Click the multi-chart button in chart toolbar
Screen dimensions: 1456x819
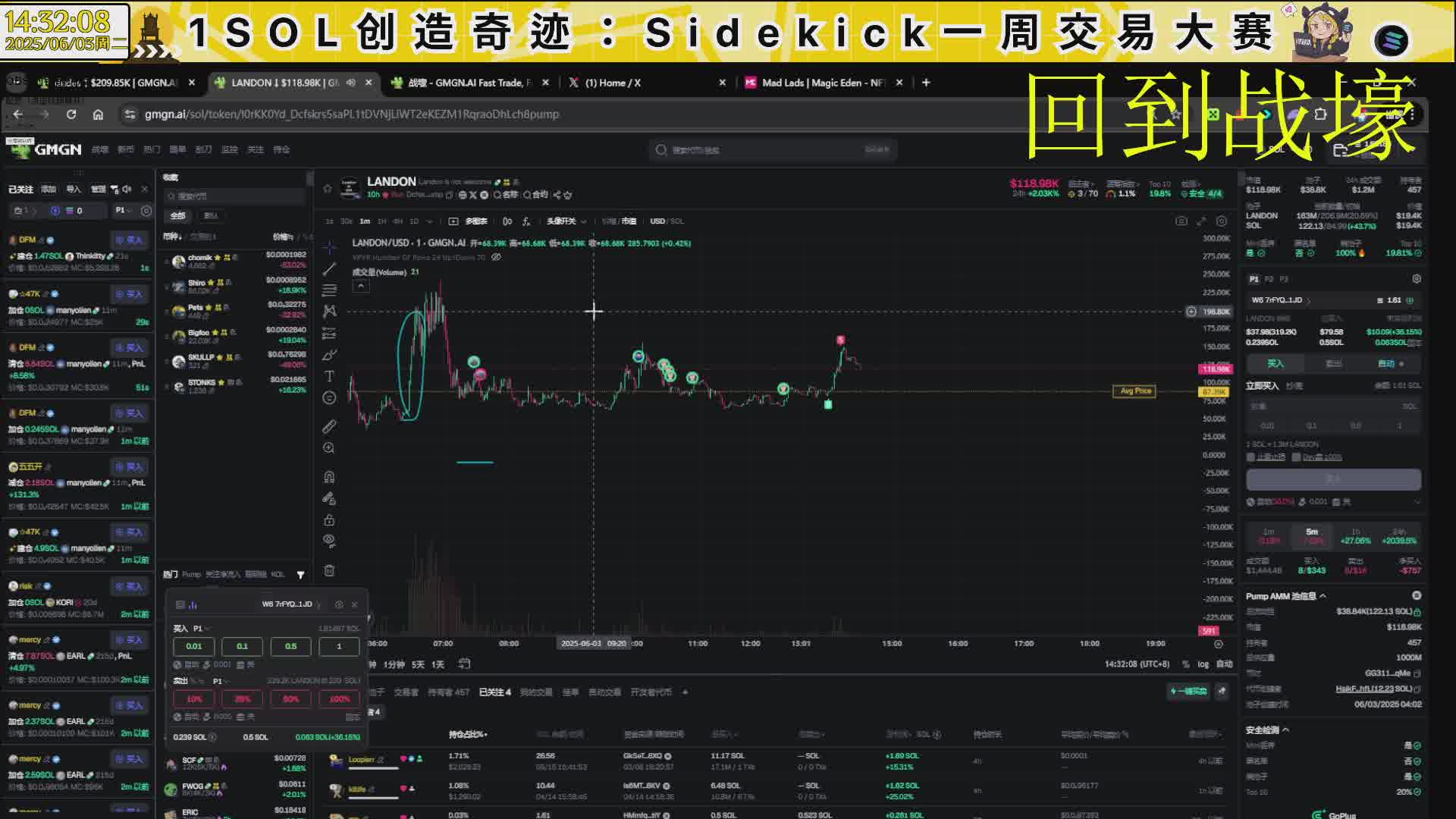click(x=469, y=221)
